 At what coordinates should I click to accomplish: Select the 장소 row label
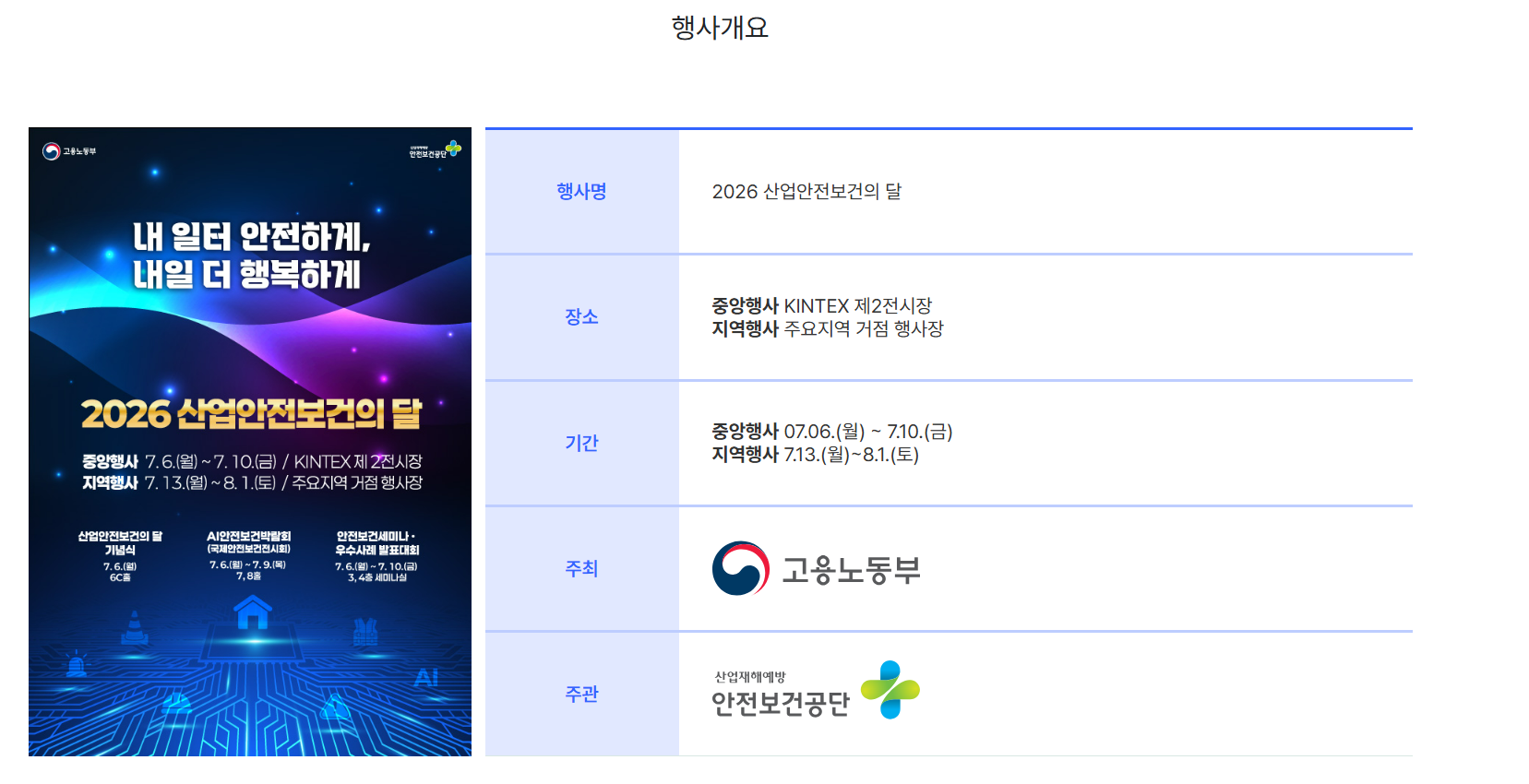(581, 316)
